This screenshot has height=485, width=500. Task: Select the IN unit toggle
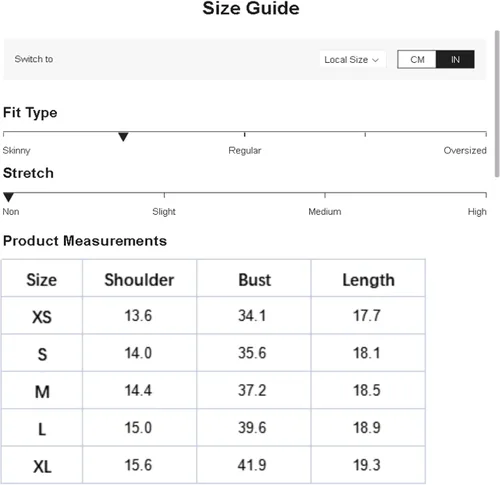455,60
